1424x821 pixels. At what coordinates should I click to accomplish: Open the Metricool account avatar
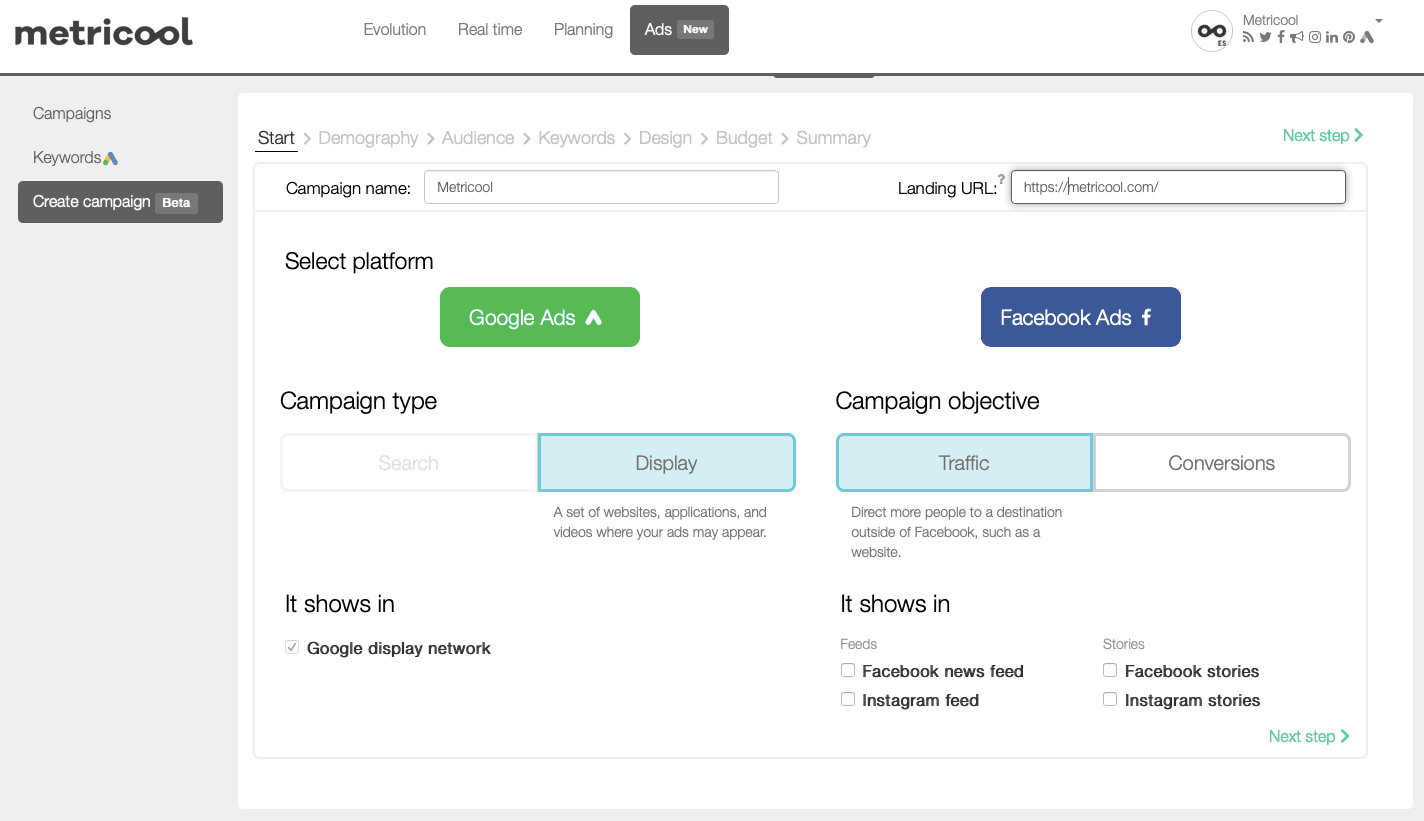coord(1211,31)
